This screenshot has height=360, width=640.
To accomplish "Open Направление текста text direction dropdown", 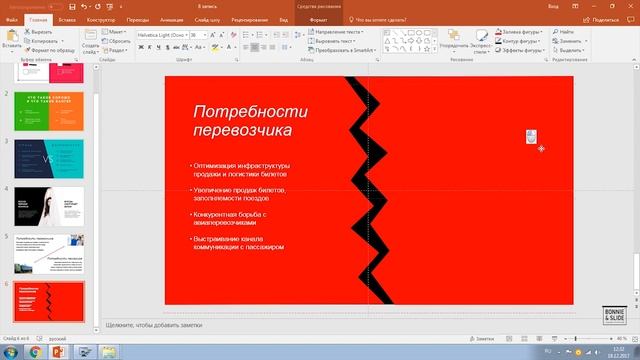I will pos(336,32).
